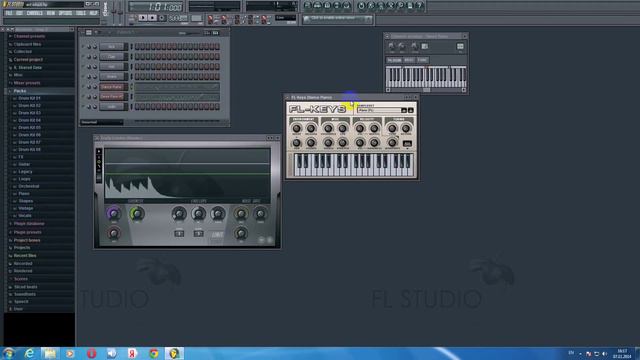Select the Clap channel button
The height and width of the screenshot is (360, 640).
click(x=112, y=57)
